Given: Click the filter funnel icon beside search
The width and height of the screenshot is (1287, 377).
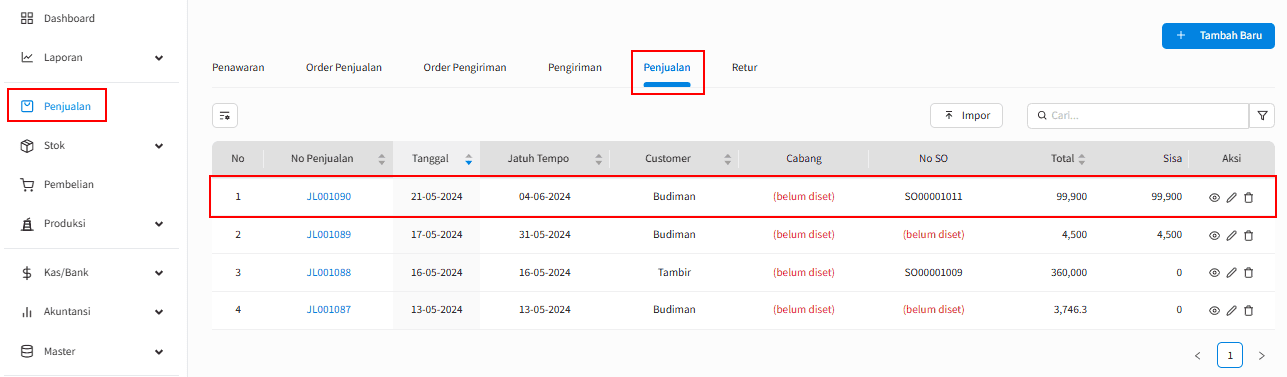Looking at the screenshot, I should click(1263, 116).
